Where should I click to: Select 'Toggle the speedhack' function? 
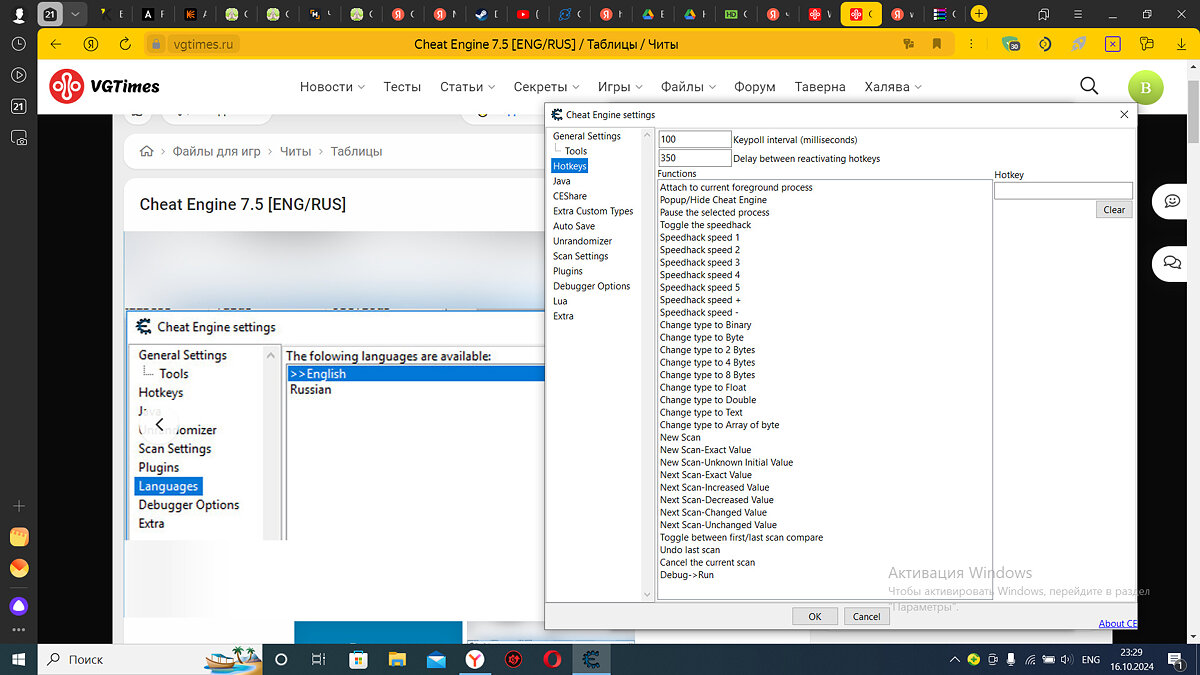(x=705, y=225)
